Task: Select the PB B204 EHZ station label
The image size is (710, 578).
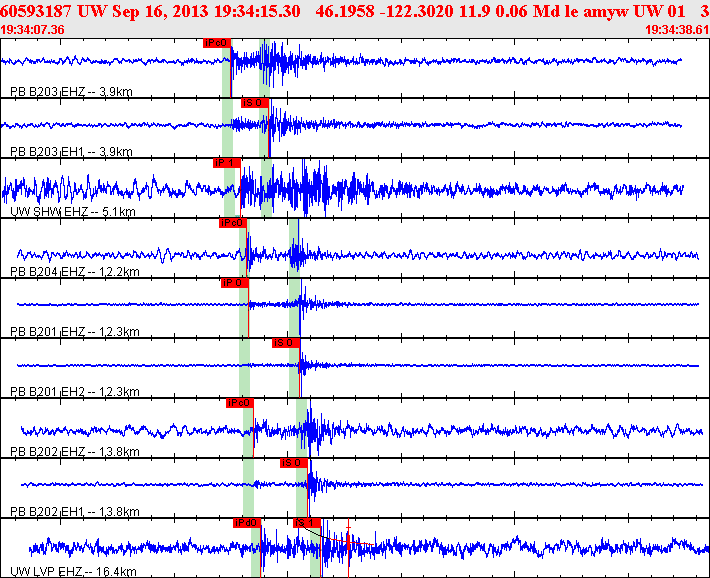Action: (x=75, y=272)
